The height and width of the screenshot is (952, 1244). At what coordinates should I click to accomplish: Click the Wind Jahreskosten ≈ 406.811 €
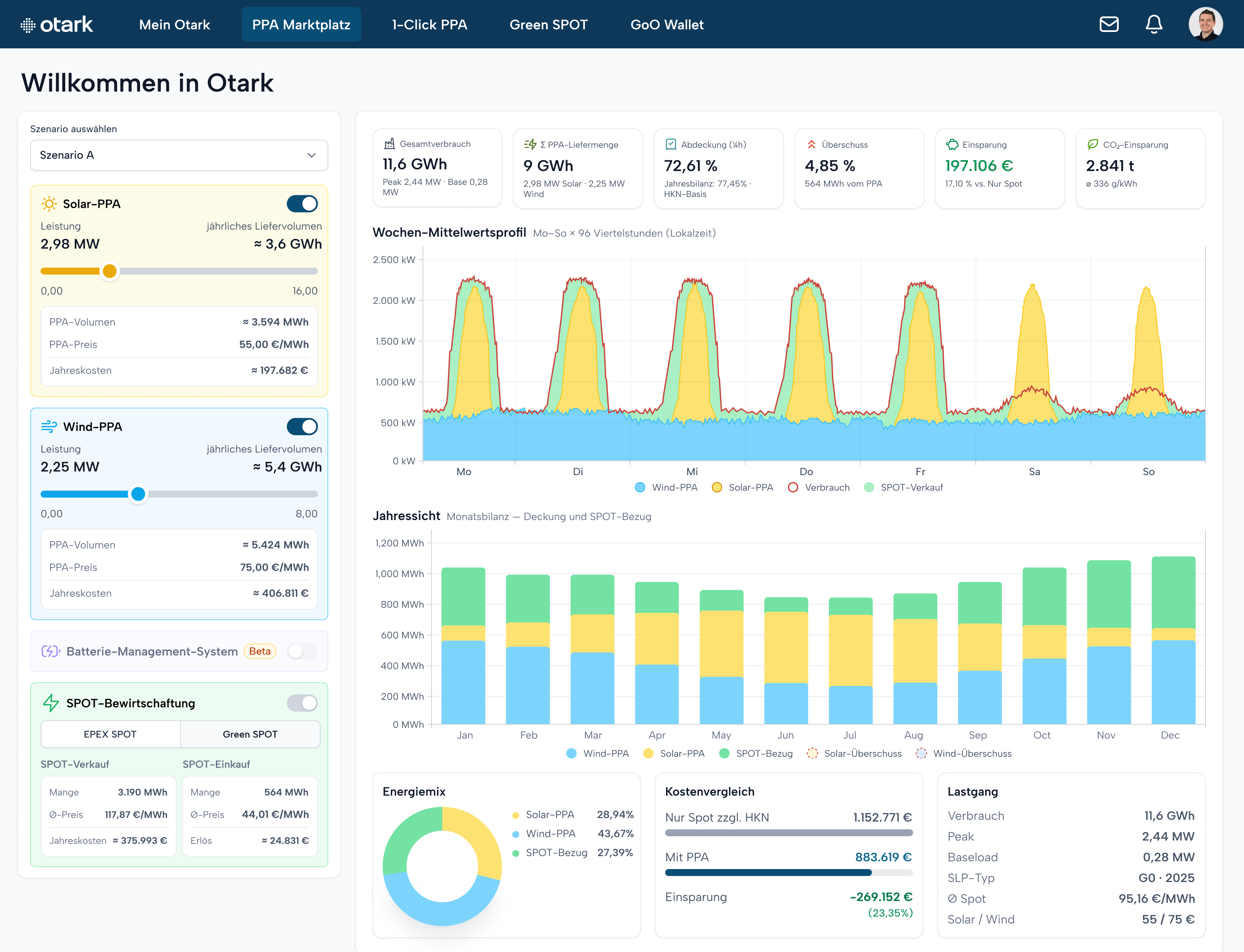pyautogui.click(x=280, y=593)
